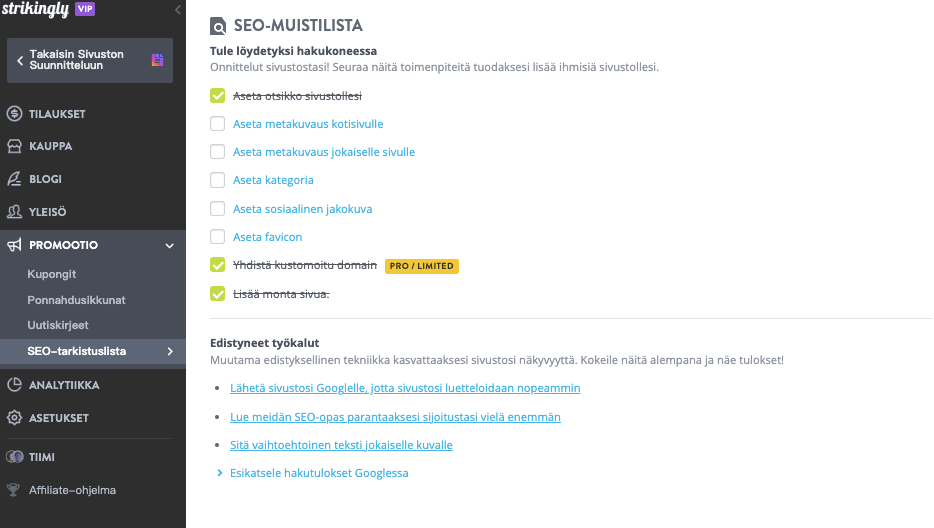Check Aseta sosiaalinen jakokuva checkbox
This screenshot has height=528, width=934.
point(217,209)
